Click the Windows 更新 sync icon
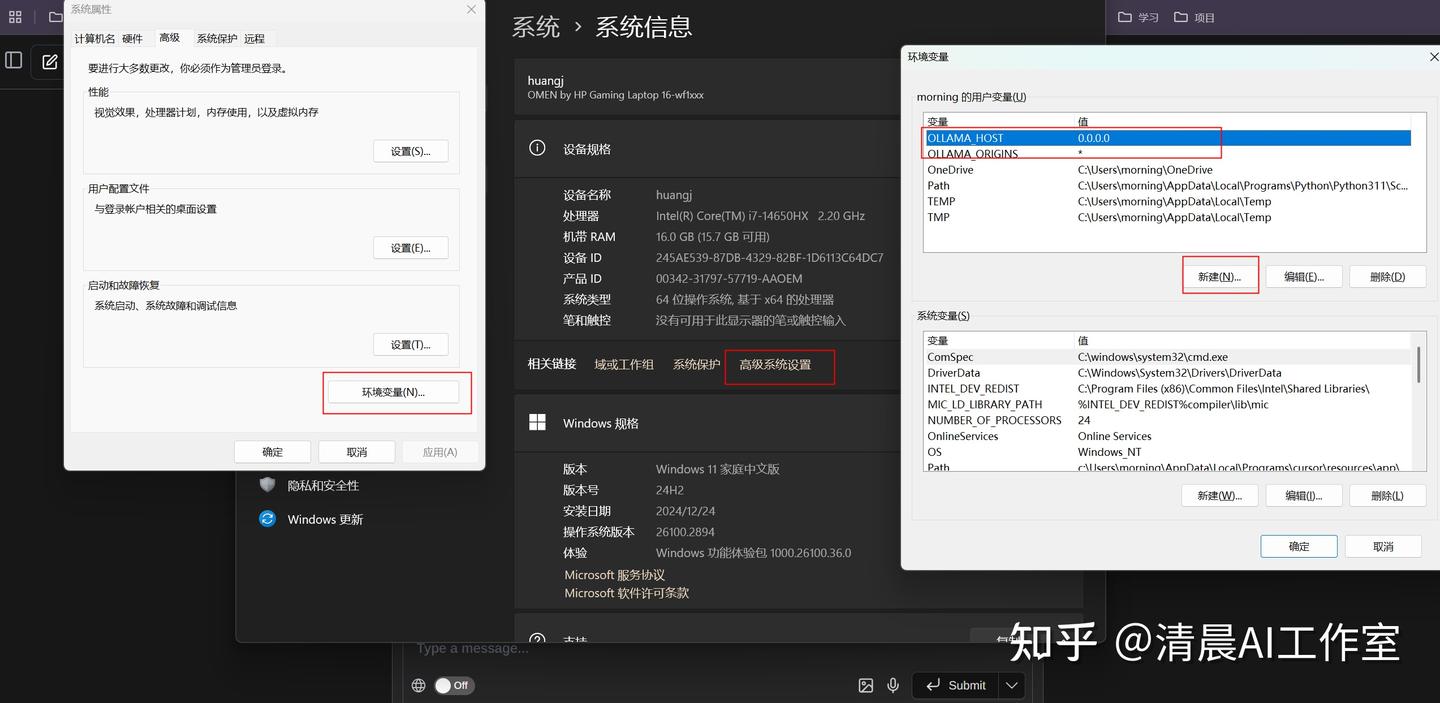Viewport: 1440px width, 703px height. [267, 519]
